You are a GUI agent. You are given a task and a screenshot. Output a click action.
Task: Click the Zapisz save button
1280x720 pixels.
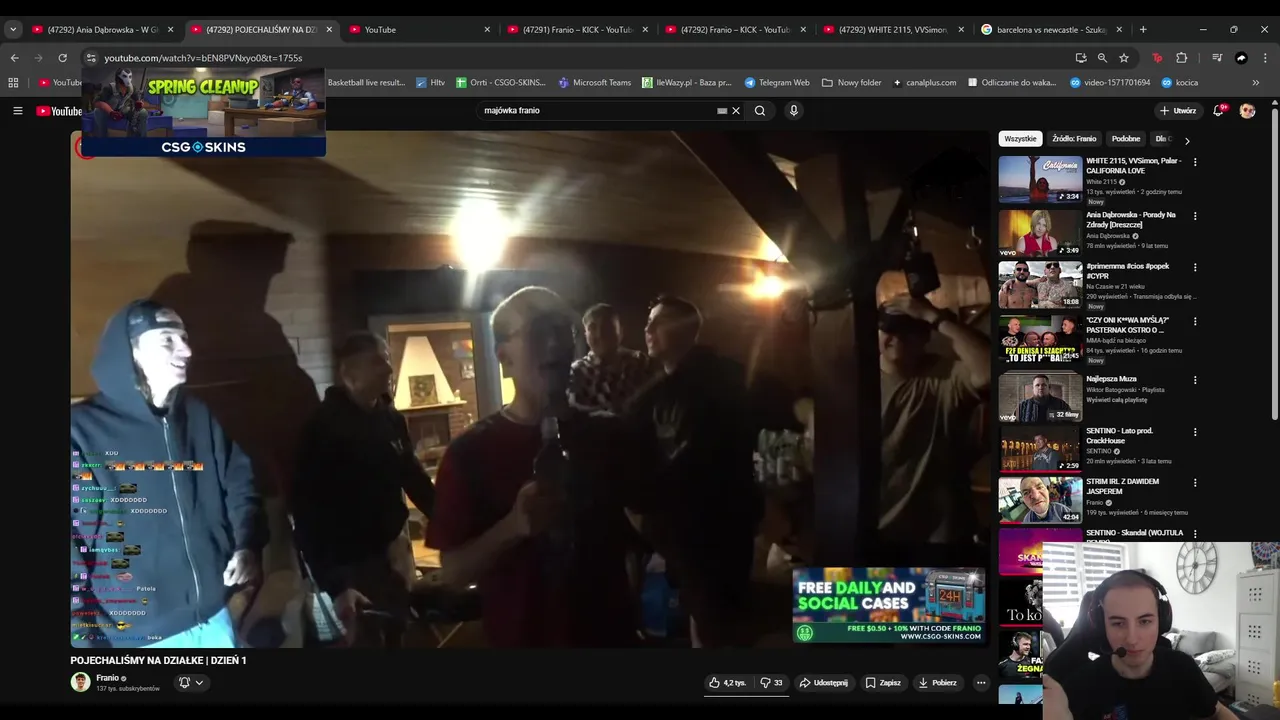point(883,683)
